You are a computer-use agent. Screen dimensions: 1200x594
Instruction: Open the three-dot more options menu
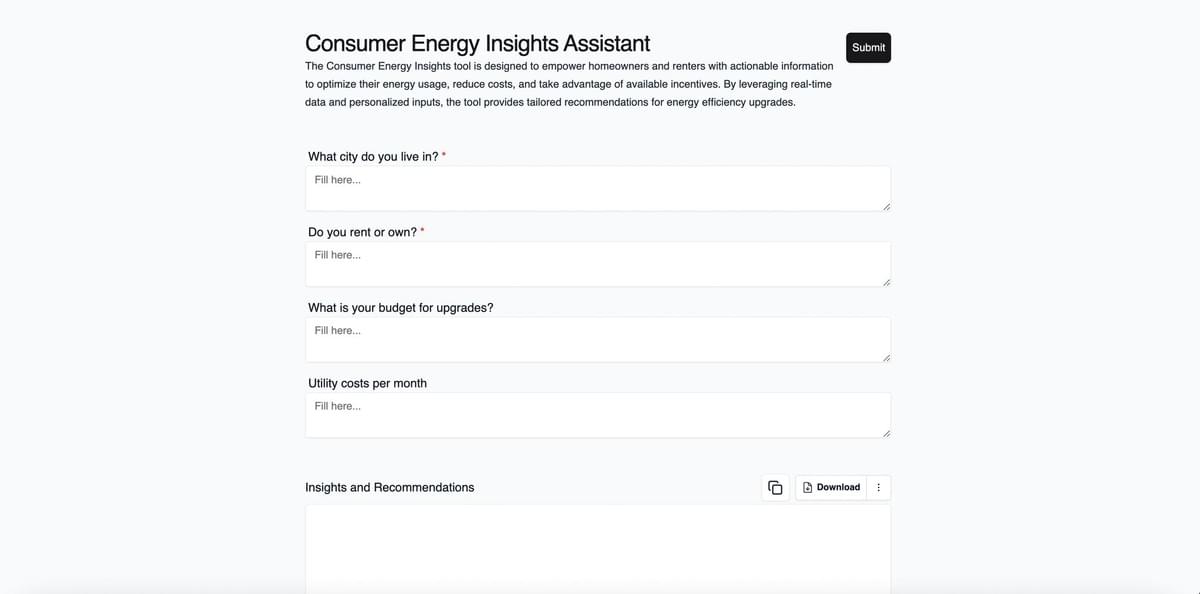tap(879, 488)
